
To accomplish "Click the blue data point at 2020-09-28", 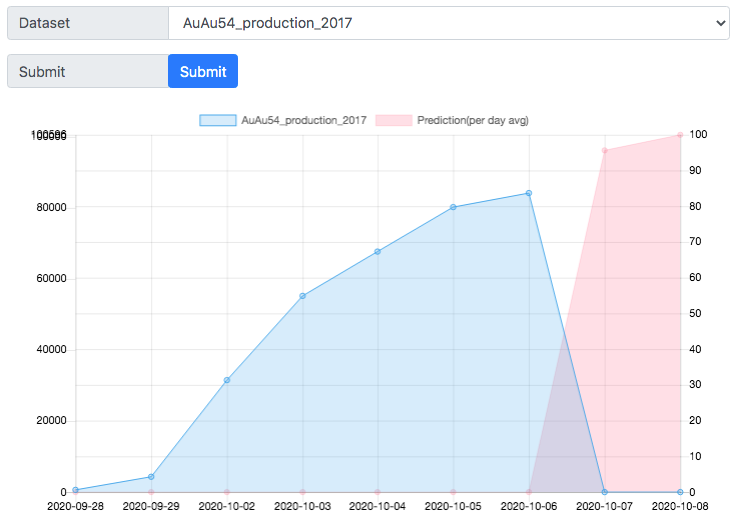I will (x=76, y=490).
